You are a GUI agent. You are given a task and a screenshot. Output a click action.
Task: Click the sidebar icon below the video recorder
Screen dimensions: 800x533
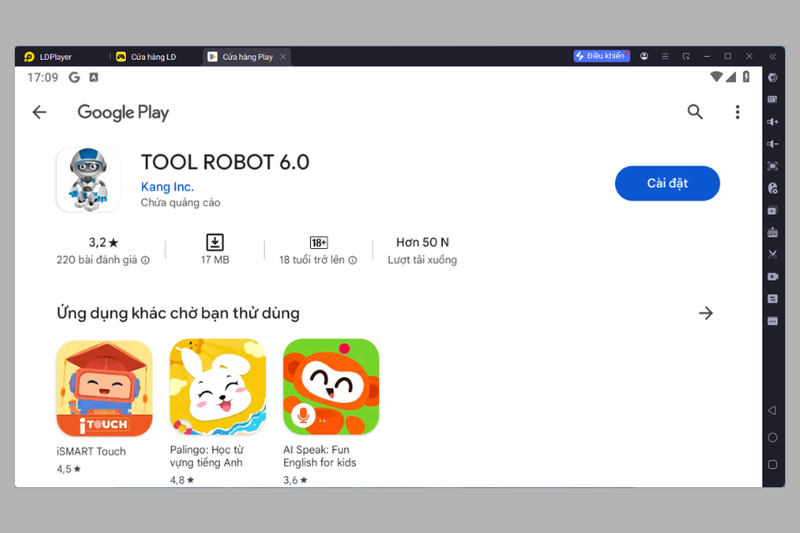[x=773, y=298]
